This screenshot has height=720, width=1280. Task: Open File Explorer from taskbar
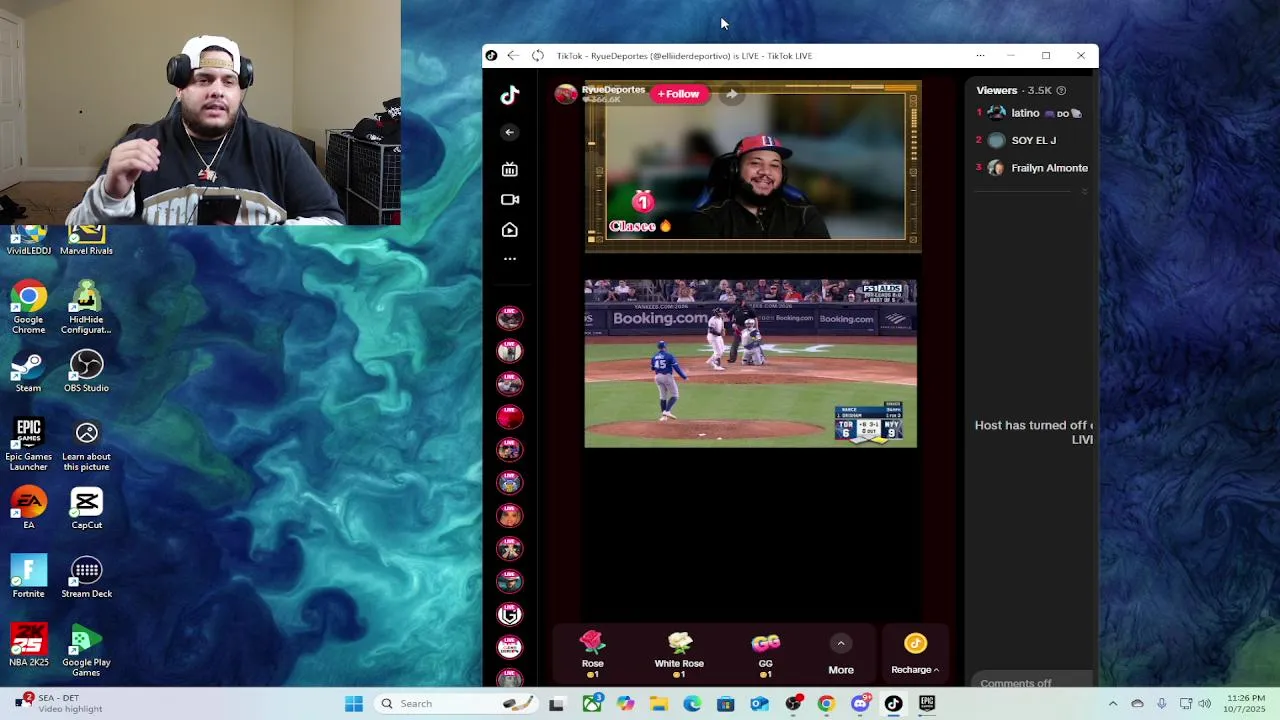[x=659, y=704]
